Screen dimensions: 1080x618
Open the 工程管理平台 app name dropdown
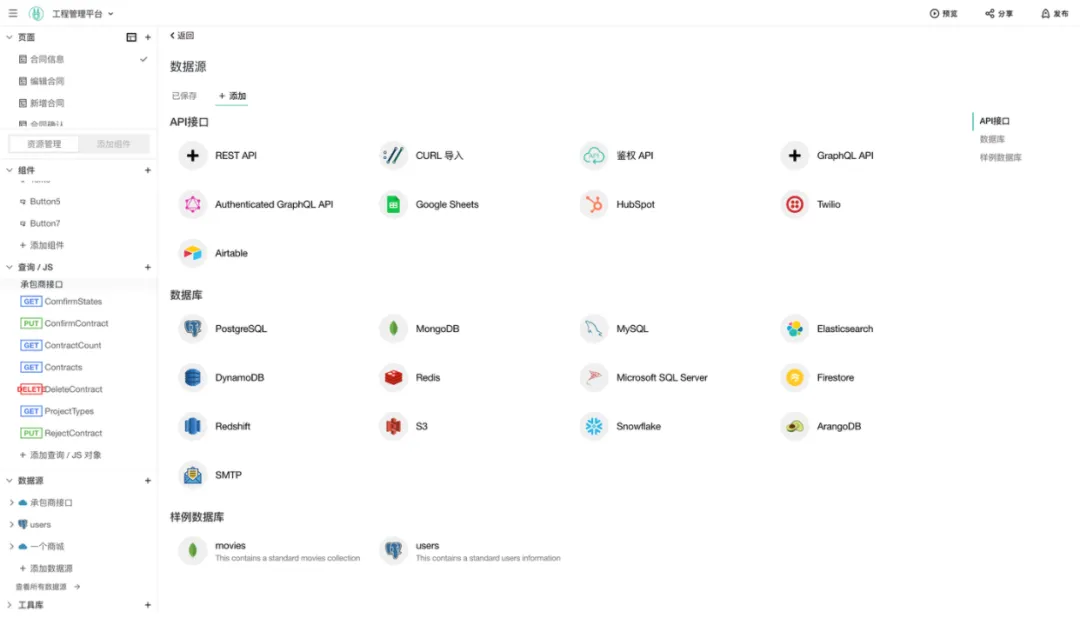tap(82, 14)
